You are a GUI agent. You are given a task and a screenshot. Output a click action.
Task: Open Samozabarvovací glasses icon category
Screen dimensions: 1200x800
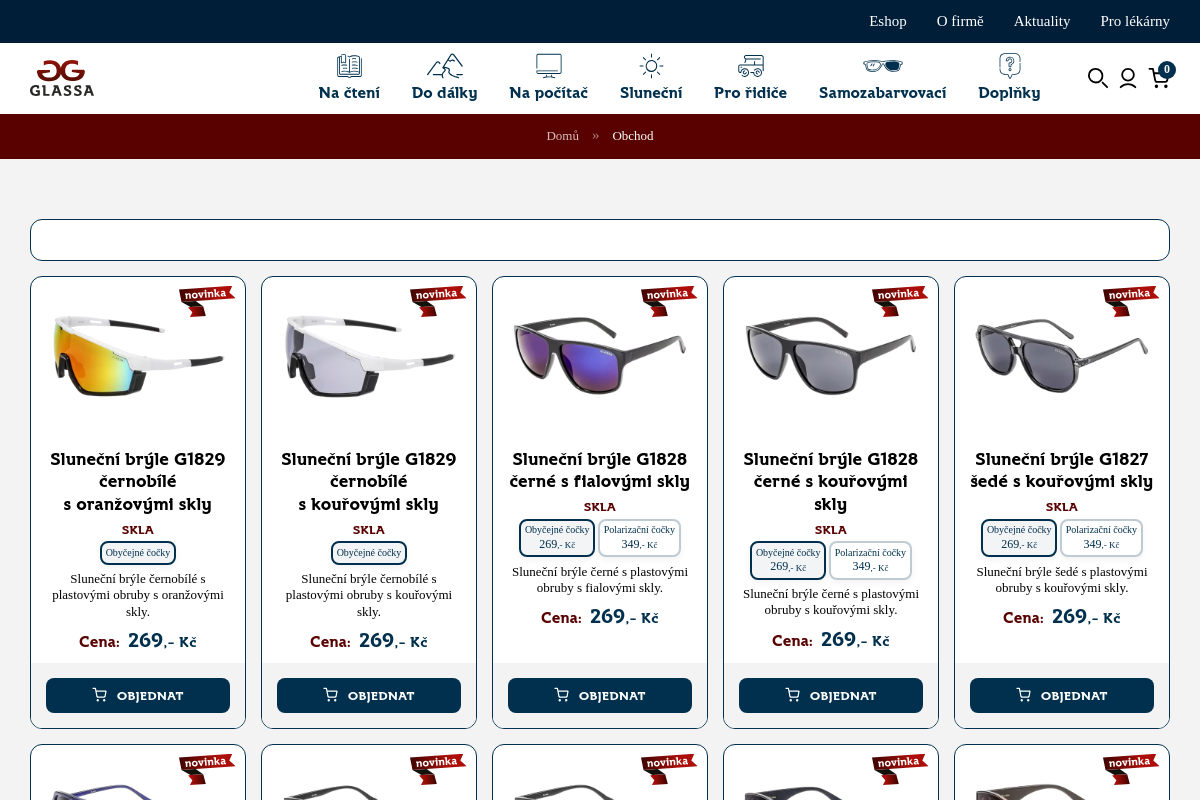882,67
